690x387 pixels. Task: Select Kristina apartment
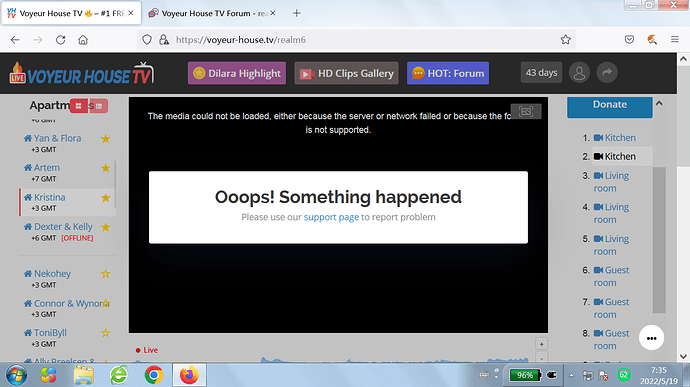pos(49,197)
